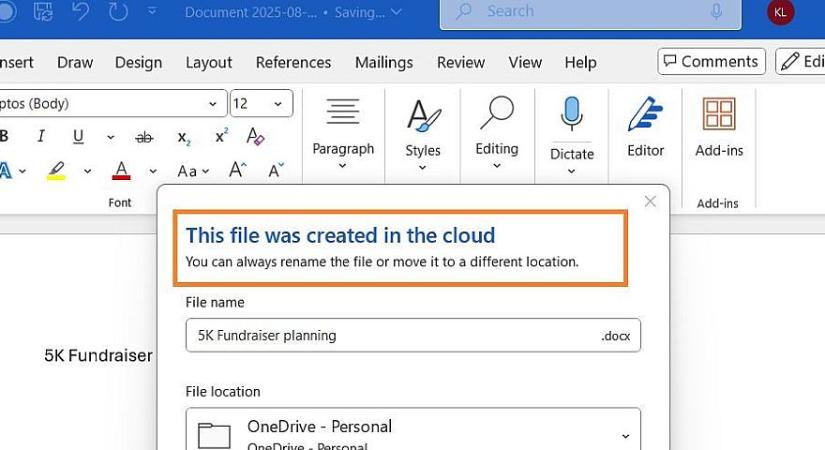The image size is (825, 450).
Task: Open the Paragraph group
Action: (343, 133)
